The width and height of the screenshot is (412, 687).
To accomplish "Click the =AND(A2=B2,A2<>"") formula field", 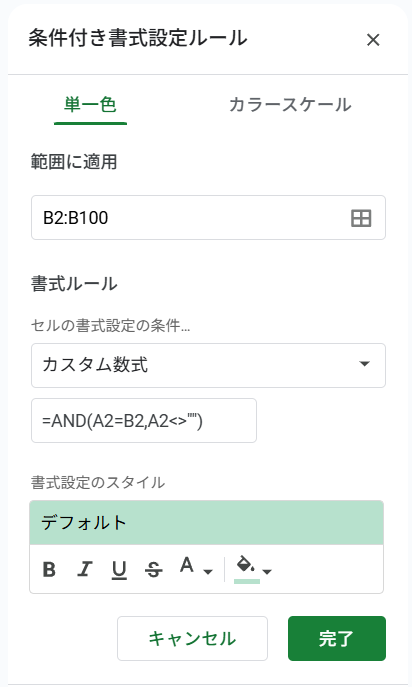I will coord(144,421).
